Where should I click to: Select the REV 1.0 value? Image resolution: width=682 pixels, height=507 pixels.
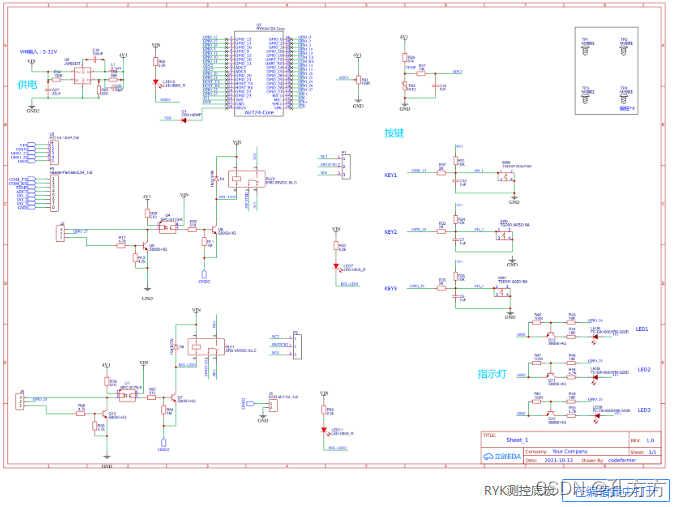[x=650, y=440]
